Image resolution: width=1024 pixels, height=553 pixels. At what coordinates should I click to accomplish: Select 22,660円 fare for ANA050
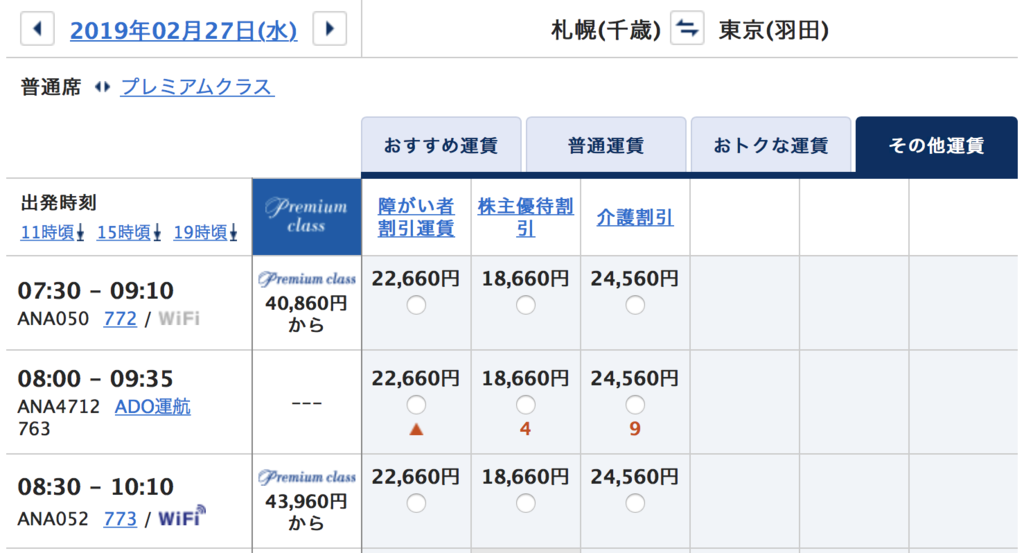[416, 305]
